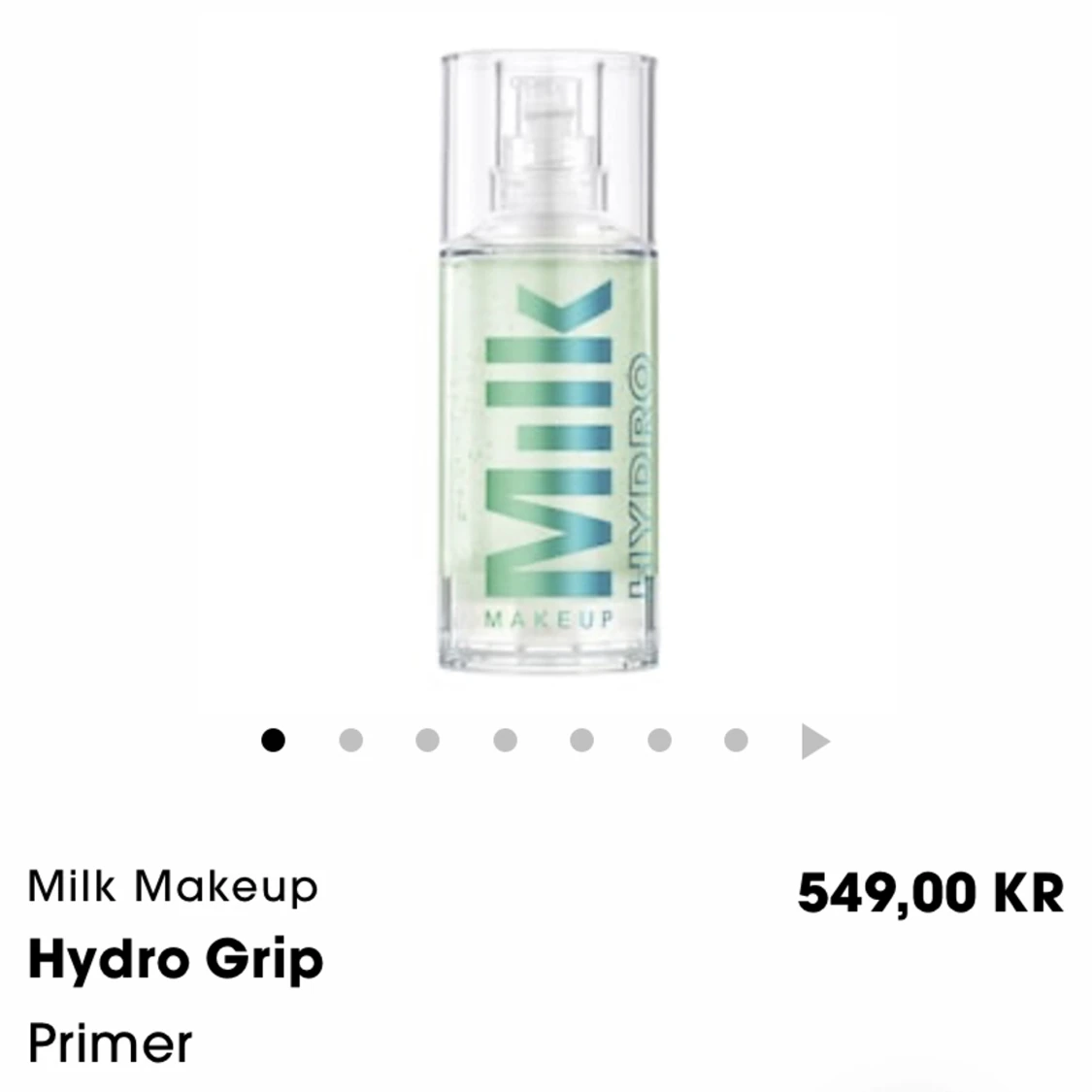Image resolution: width=1092 pixels, height=1092 pixels.
Task: Select the first carousel dot indicator
Action: point(273,740)
